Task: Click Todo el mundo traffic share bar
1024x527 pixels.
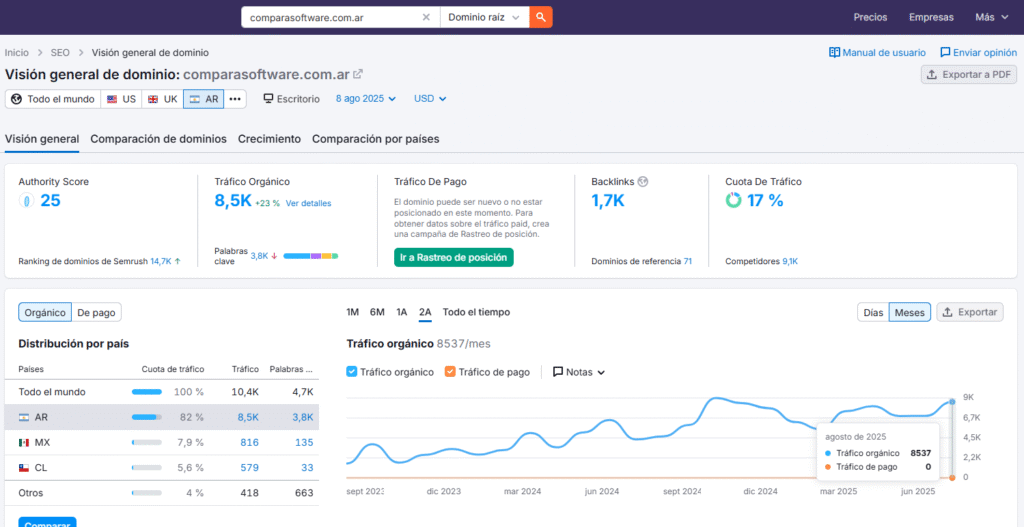Action: [147, 392]
